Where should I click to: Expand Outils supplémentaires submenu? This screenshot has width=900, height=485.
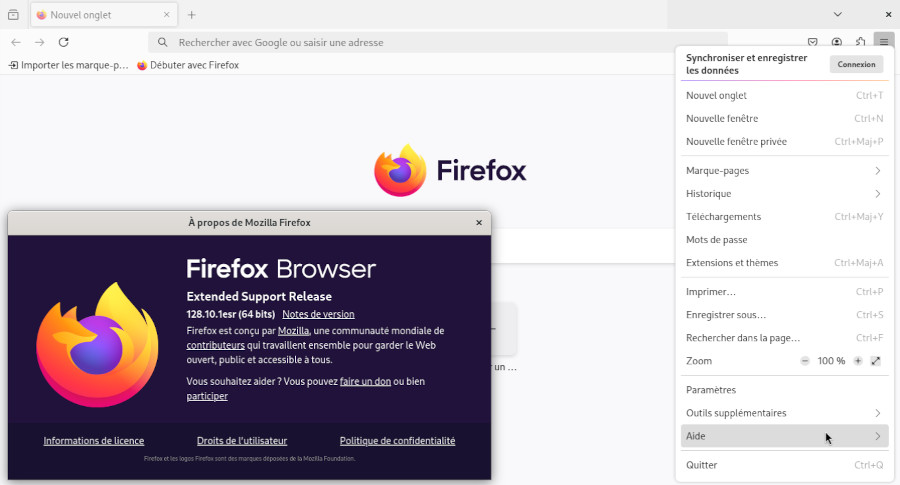785,413
